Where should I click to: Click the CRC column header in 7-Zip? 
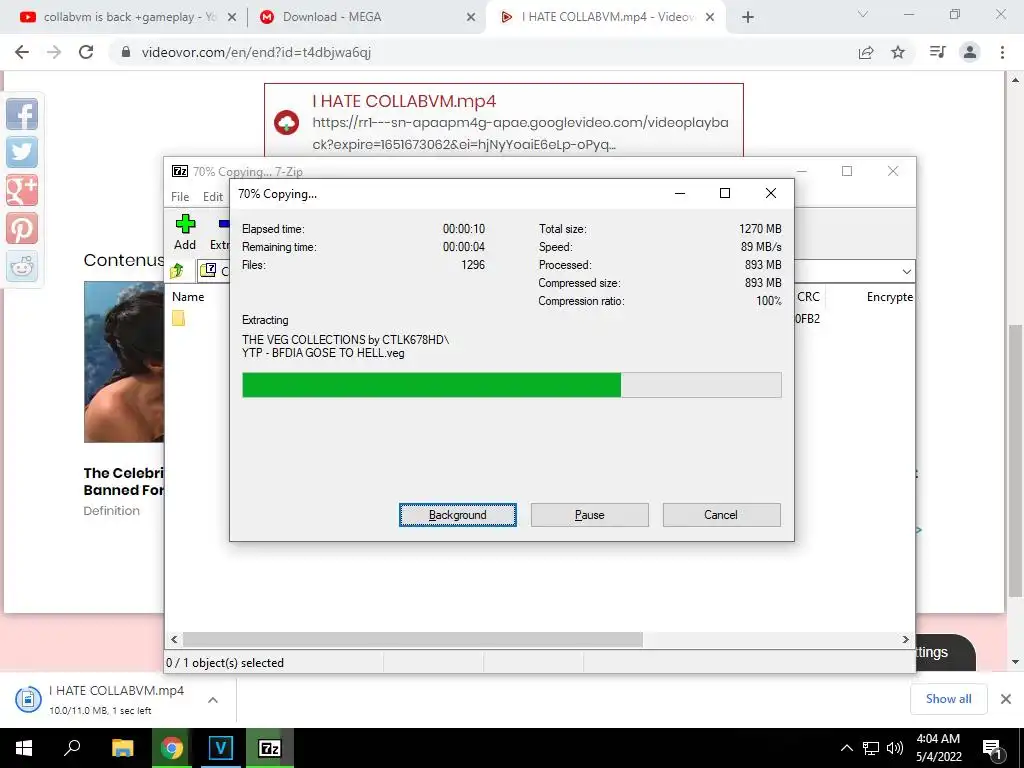point(808,296)
